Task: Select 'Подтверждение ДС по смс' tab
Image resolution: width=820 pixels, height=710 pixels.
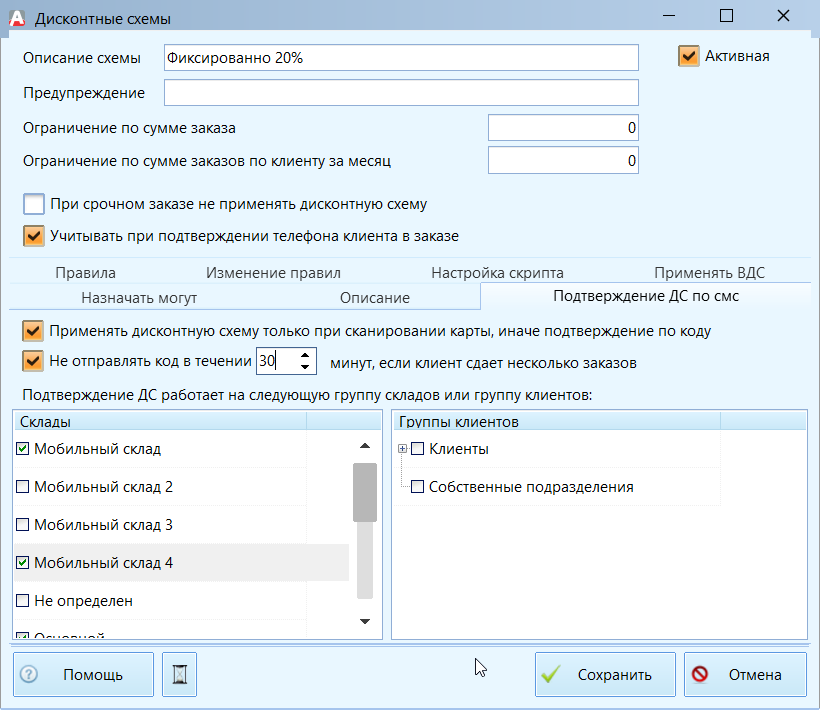Action: (x=646, y=296)
